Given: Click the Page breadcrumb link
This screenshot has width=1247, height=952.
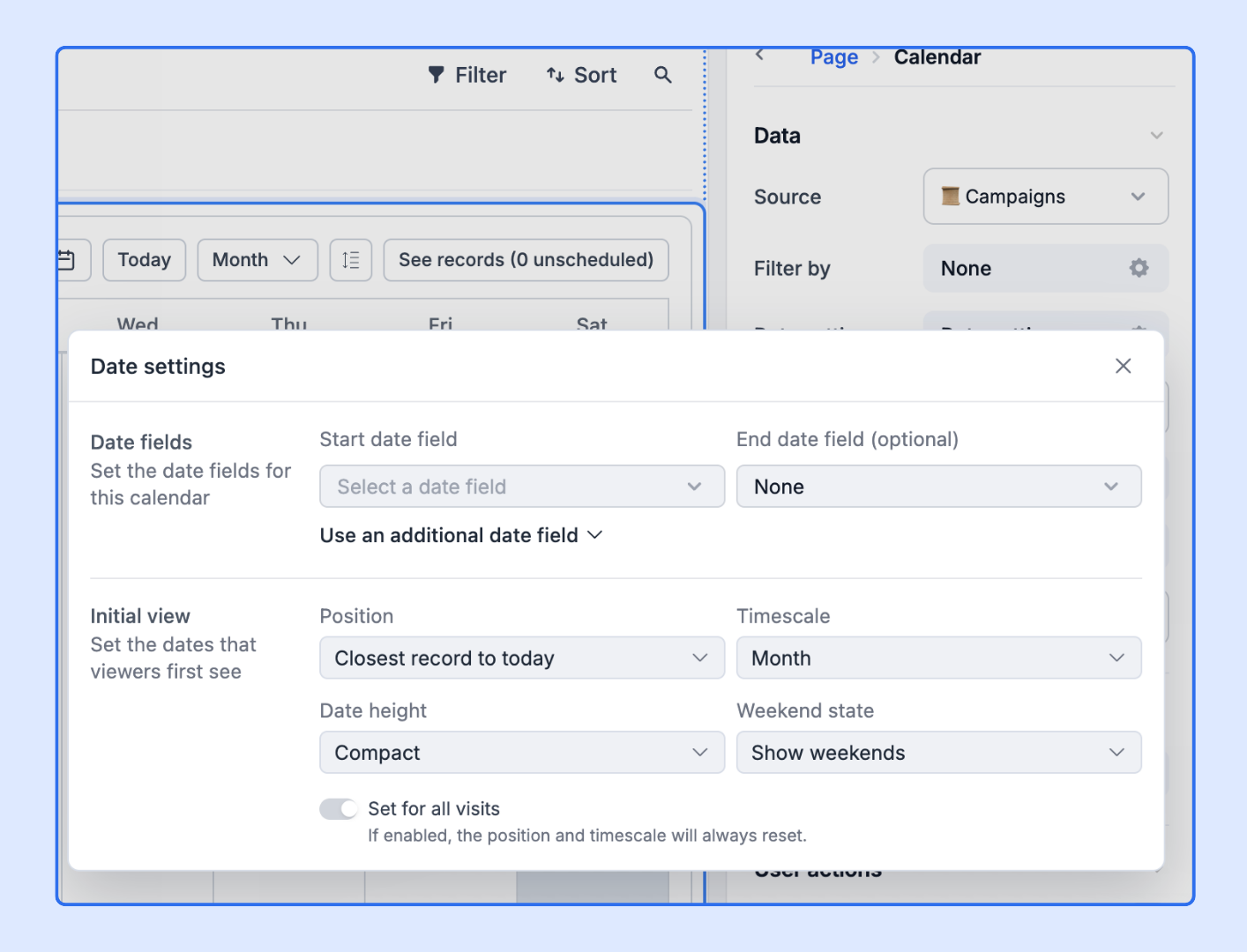Looking at the screenshot, I should click(834, 58).
